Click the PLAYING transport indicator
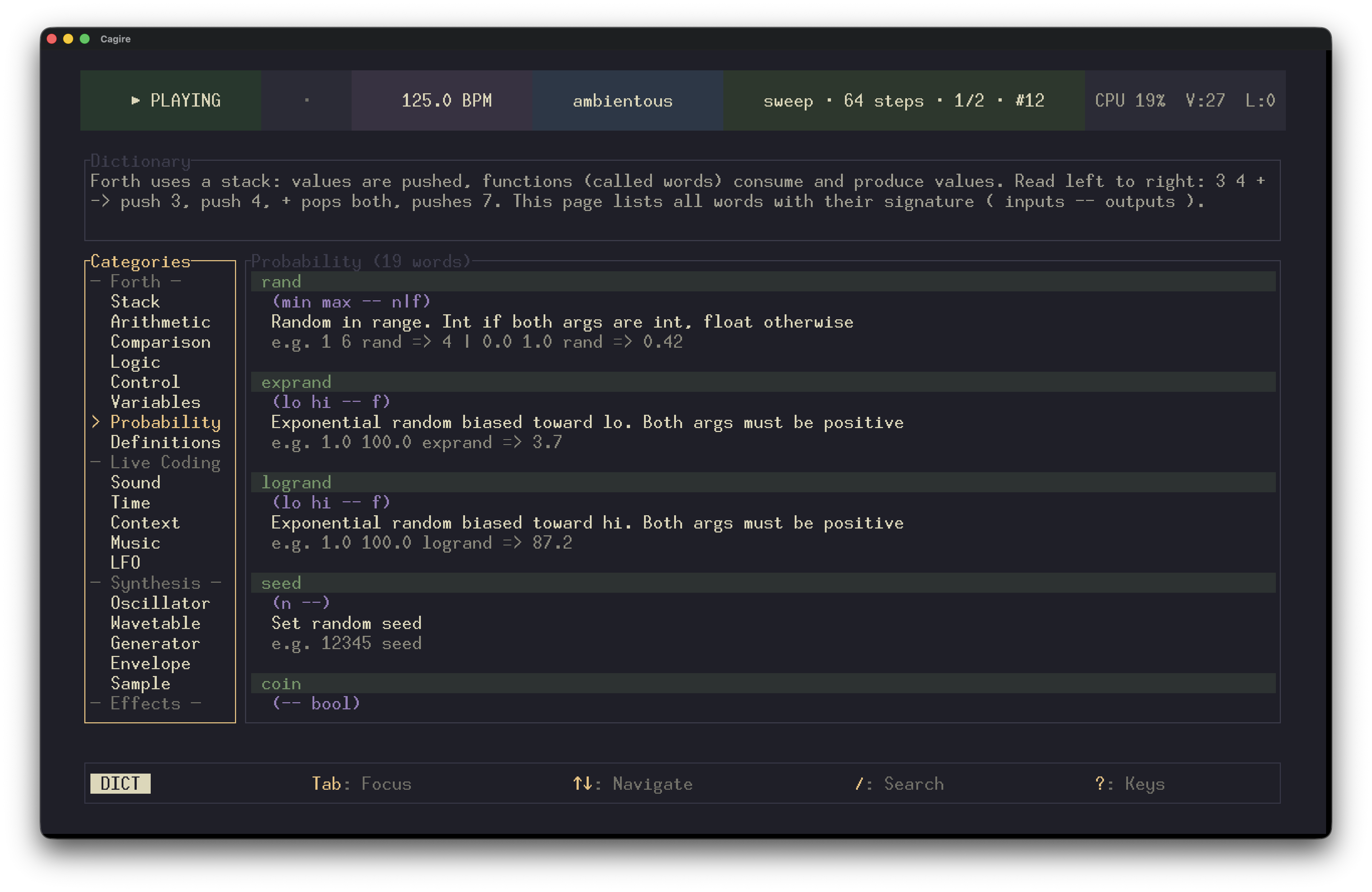The width and height of the screenshot is (1372, 892). click(176, 100)
